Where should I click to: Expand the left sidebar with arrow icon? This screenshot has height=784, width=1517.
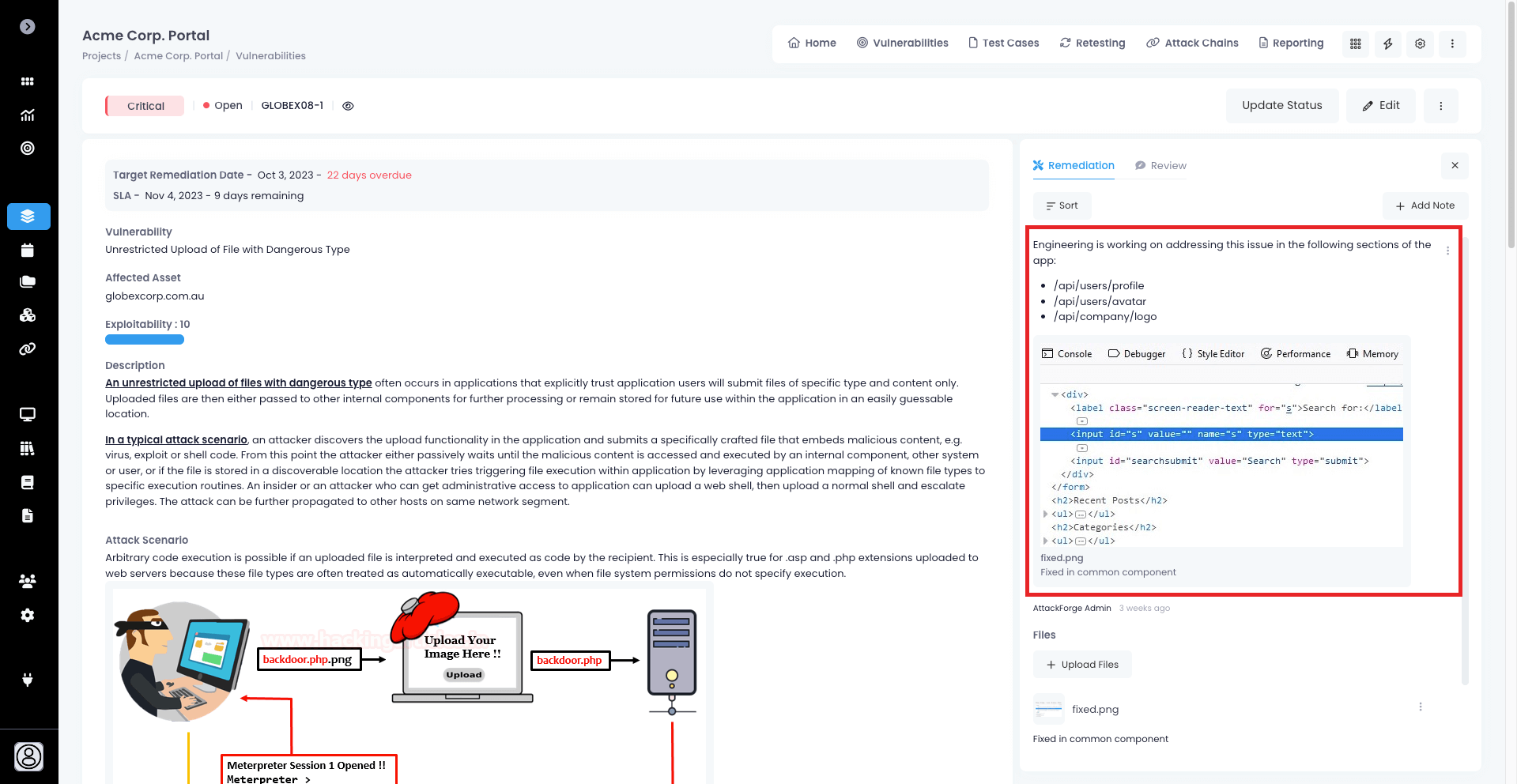pos(28,27)
